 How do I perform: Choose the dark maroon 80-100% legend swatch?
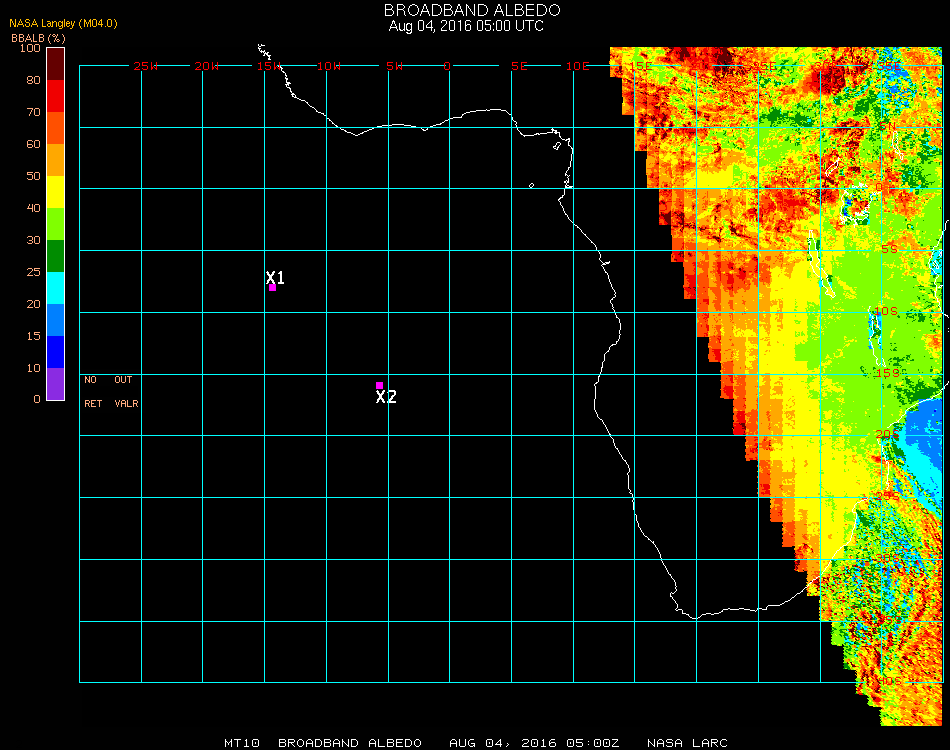pyautogui.click(x=55, y=63)
